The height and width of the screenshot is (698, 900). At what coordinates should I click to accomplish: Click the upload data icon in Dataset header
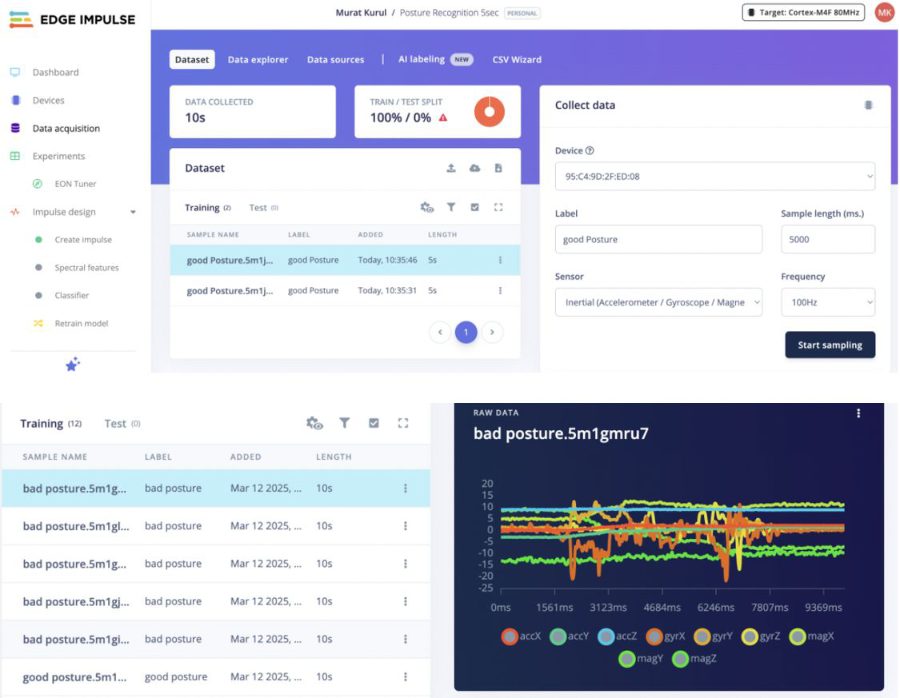coord(451,168)
